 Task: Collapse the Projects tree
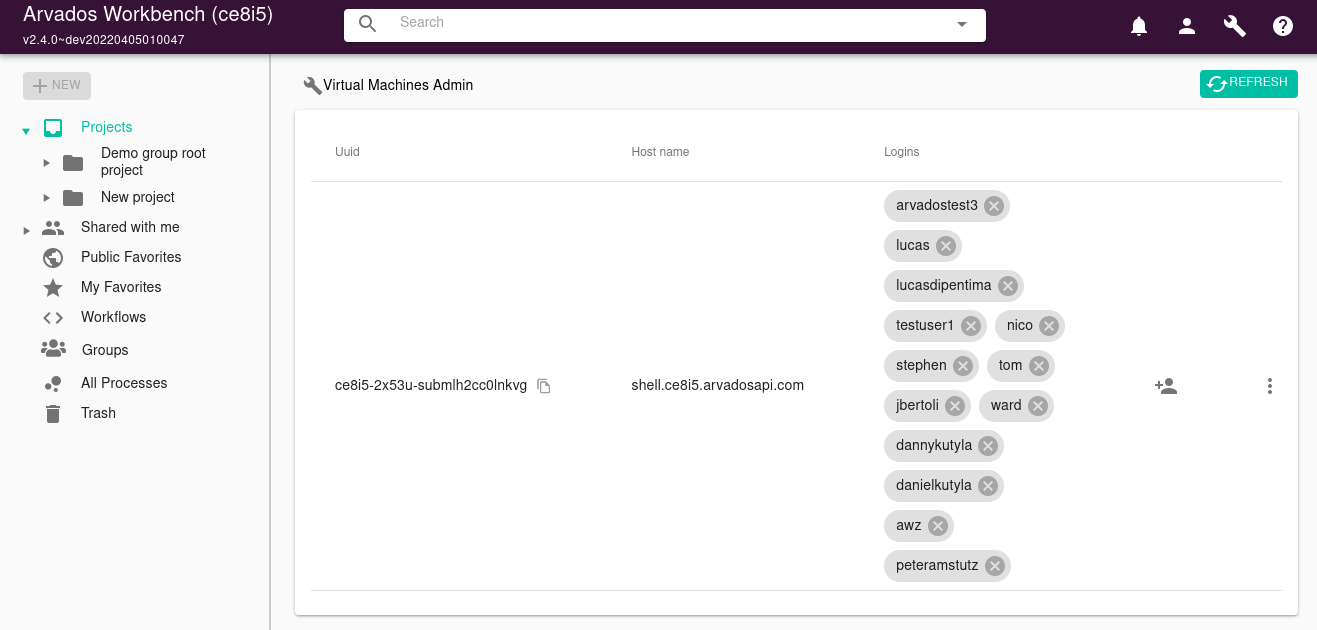coord(26,131)
